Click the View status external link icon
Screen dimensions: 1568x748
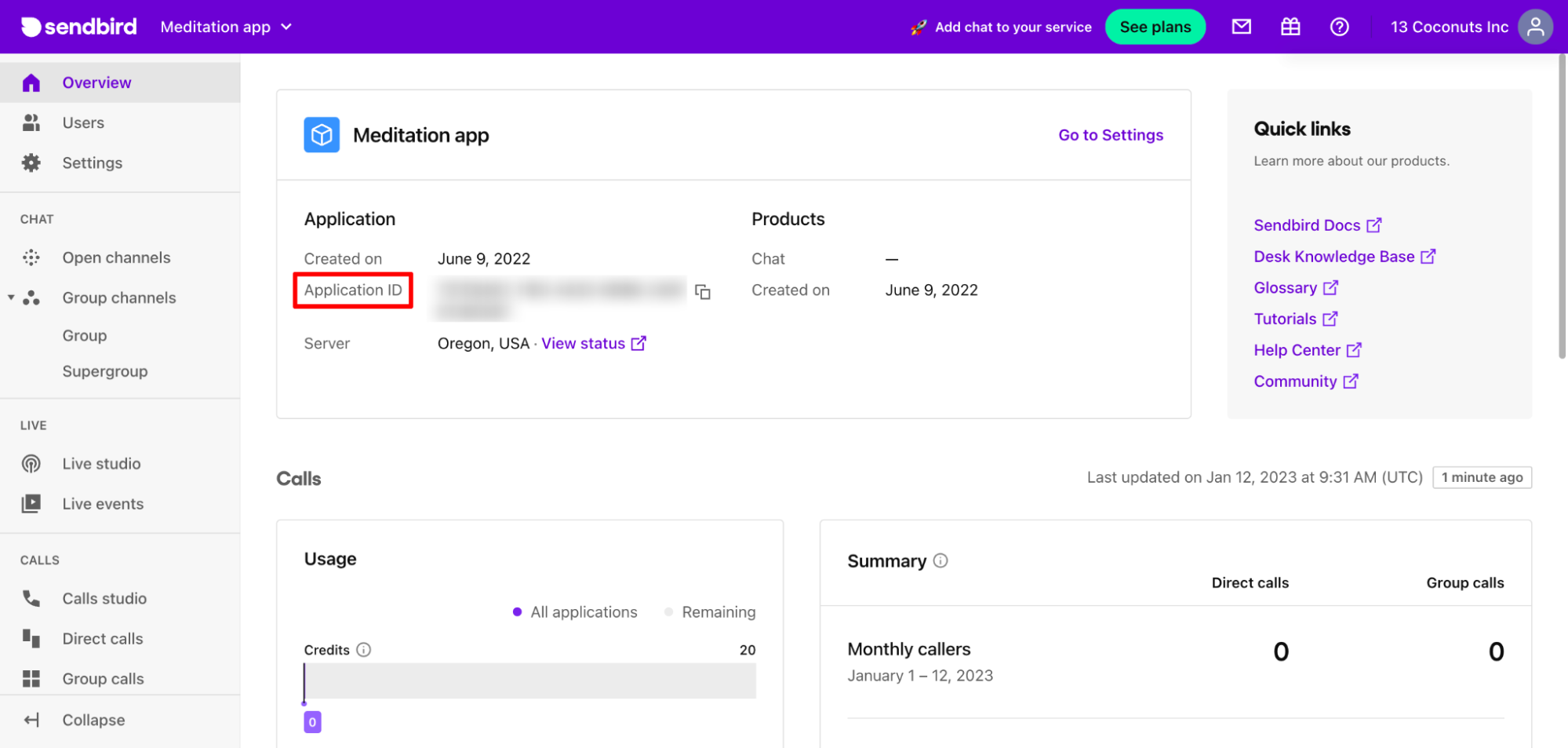[x=638, y=343]
